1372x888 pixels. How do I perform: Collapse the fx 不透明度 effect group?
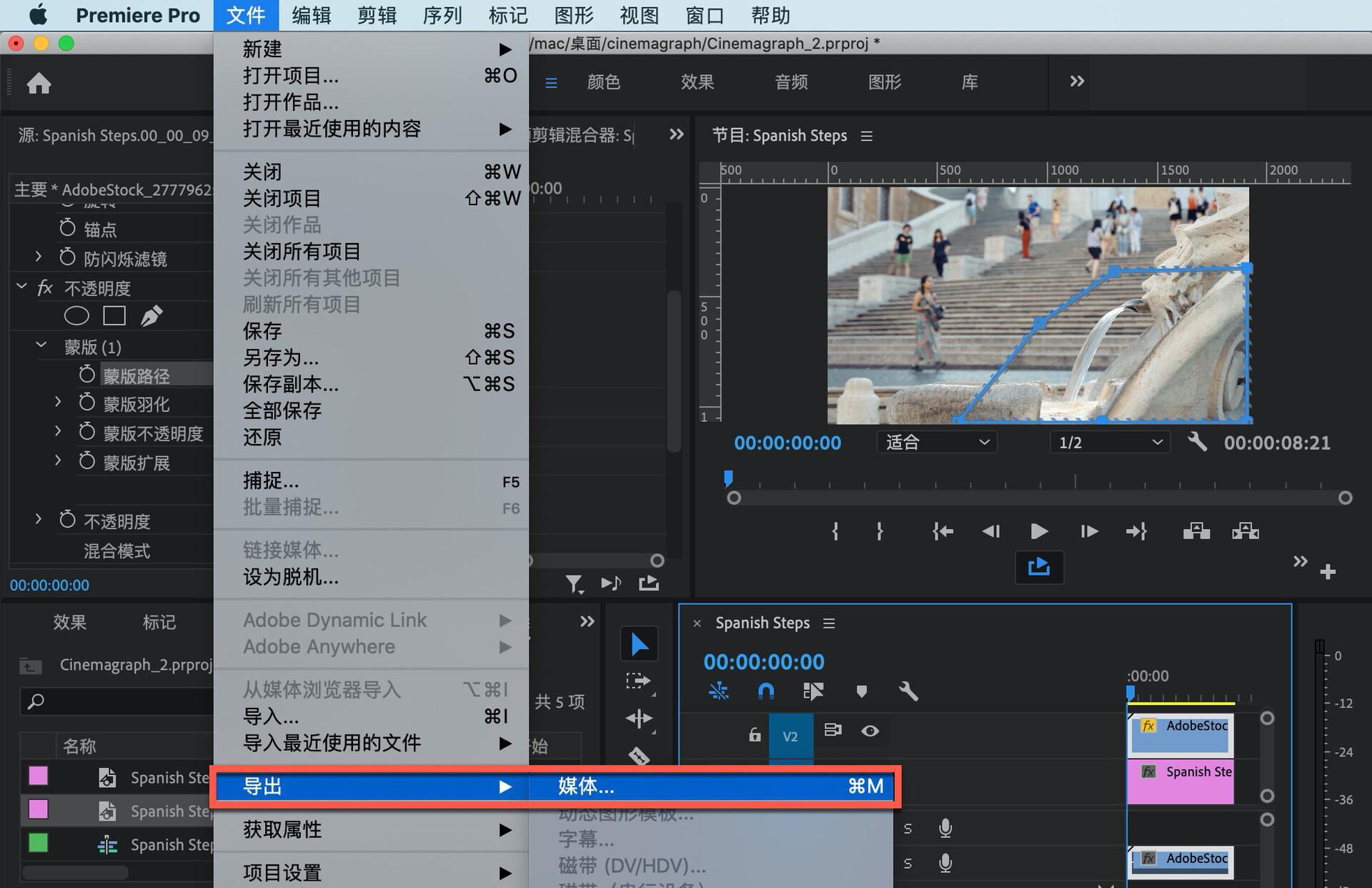click(x=21, y=287)
